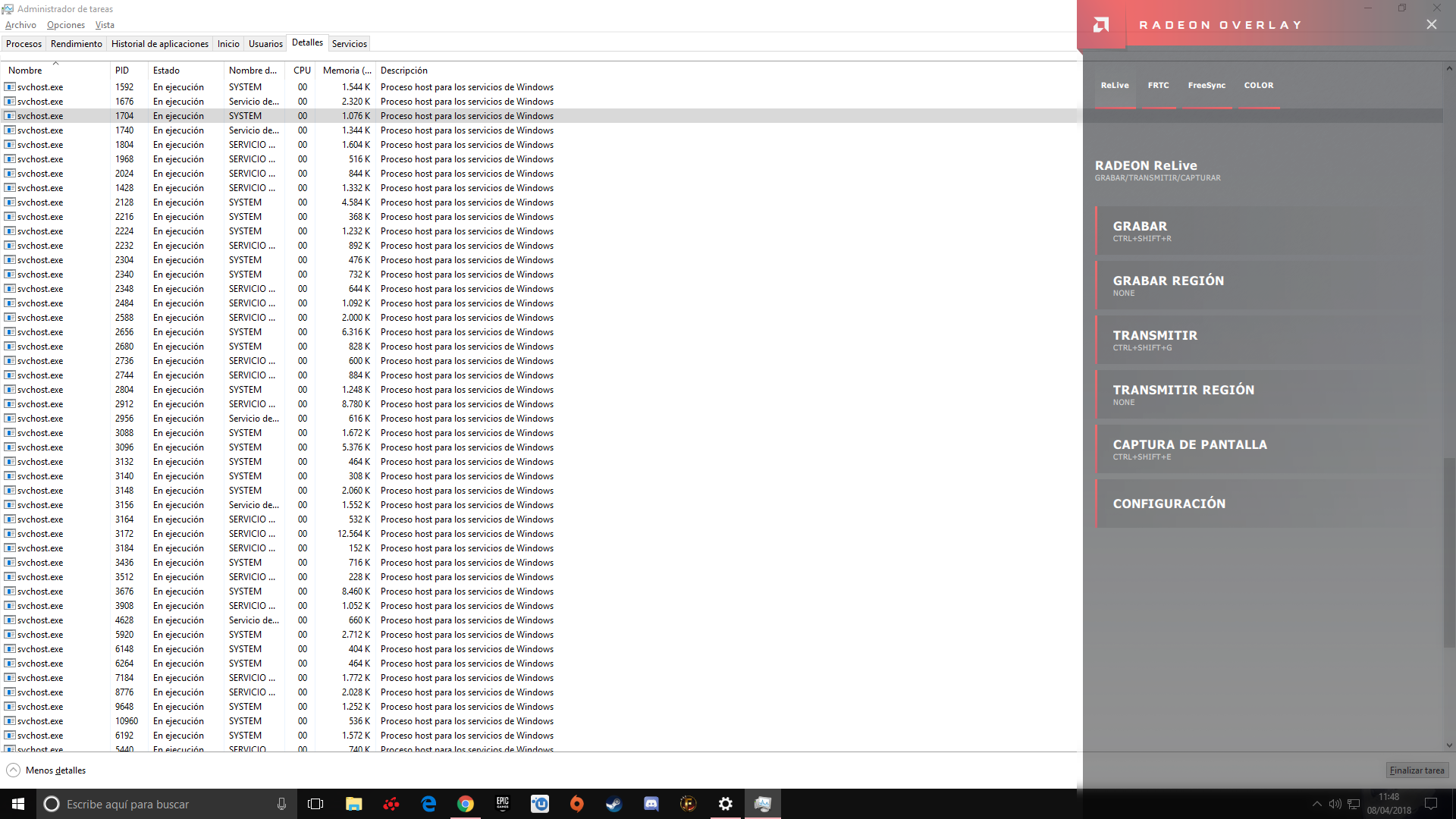
Task: Open Discord from the taskbar
Action: (651, 804)
